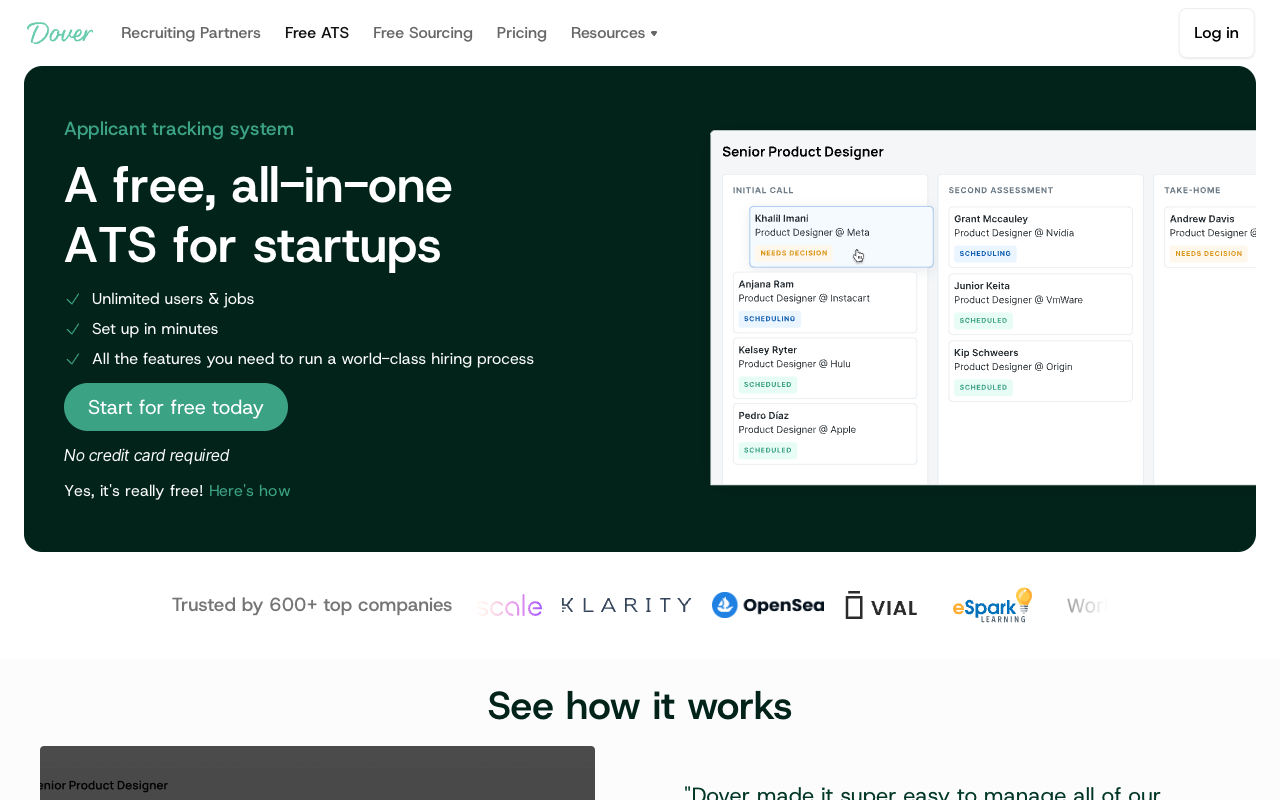The height and width of the screenshot is (800, 1280).
Task: Click checkmark beside world-class hiring process
Action: click(73, 359)
